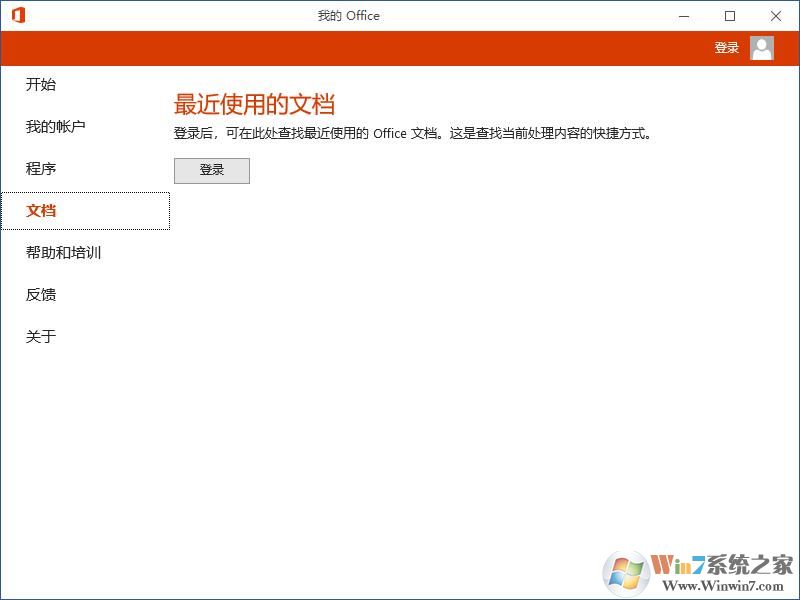Minimize the 我的 Office window
The width and height of the screenshot is (800, 600).
click(684, 16)
